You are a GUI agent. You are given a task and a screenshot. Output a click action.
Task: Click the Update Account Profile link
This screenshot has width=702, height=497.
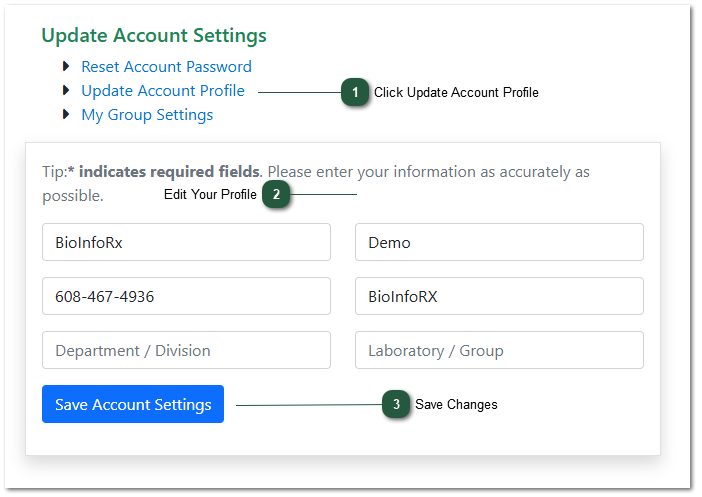tap(163, 91)
